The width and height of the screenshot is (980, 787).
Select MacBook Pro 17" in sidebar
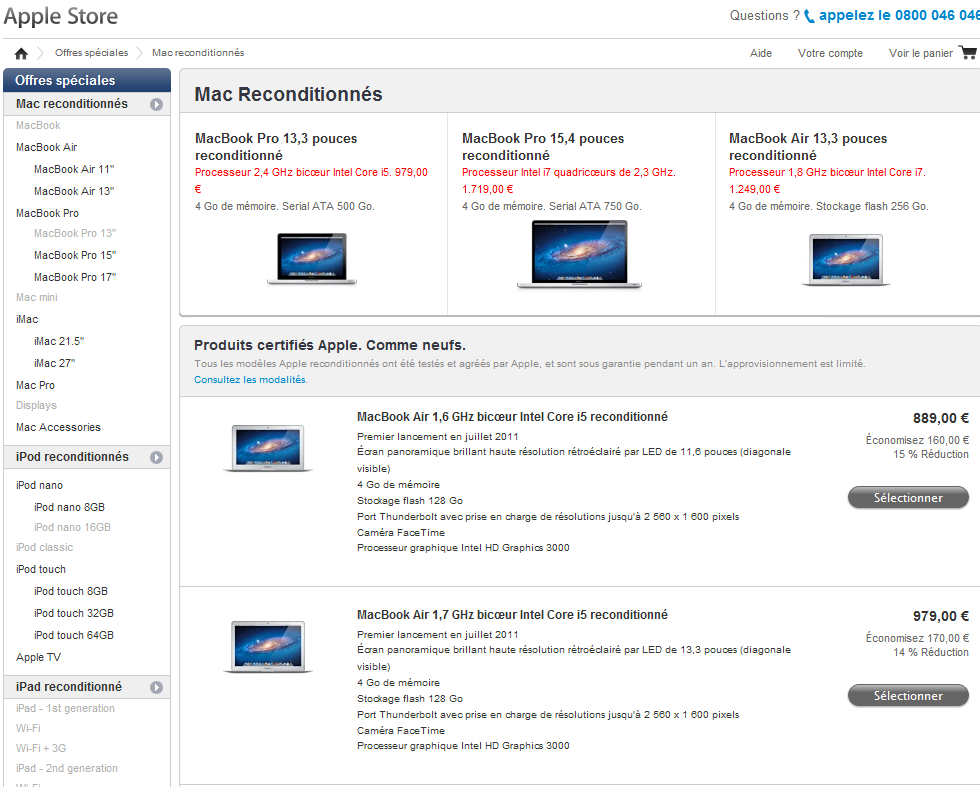[x=75, y=277]
